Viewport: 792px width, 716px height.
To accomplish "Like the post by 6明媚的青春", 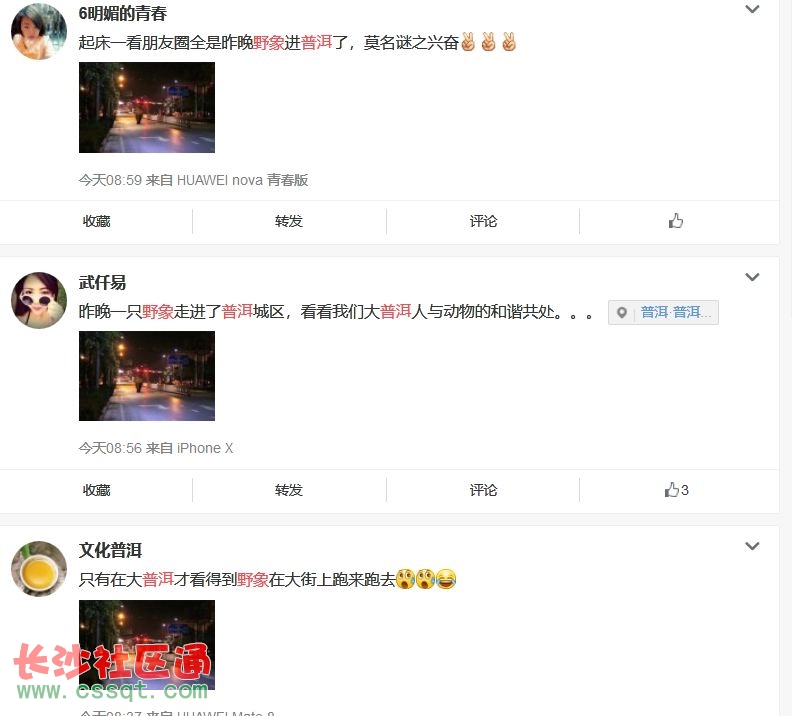I will click(675, 221).
